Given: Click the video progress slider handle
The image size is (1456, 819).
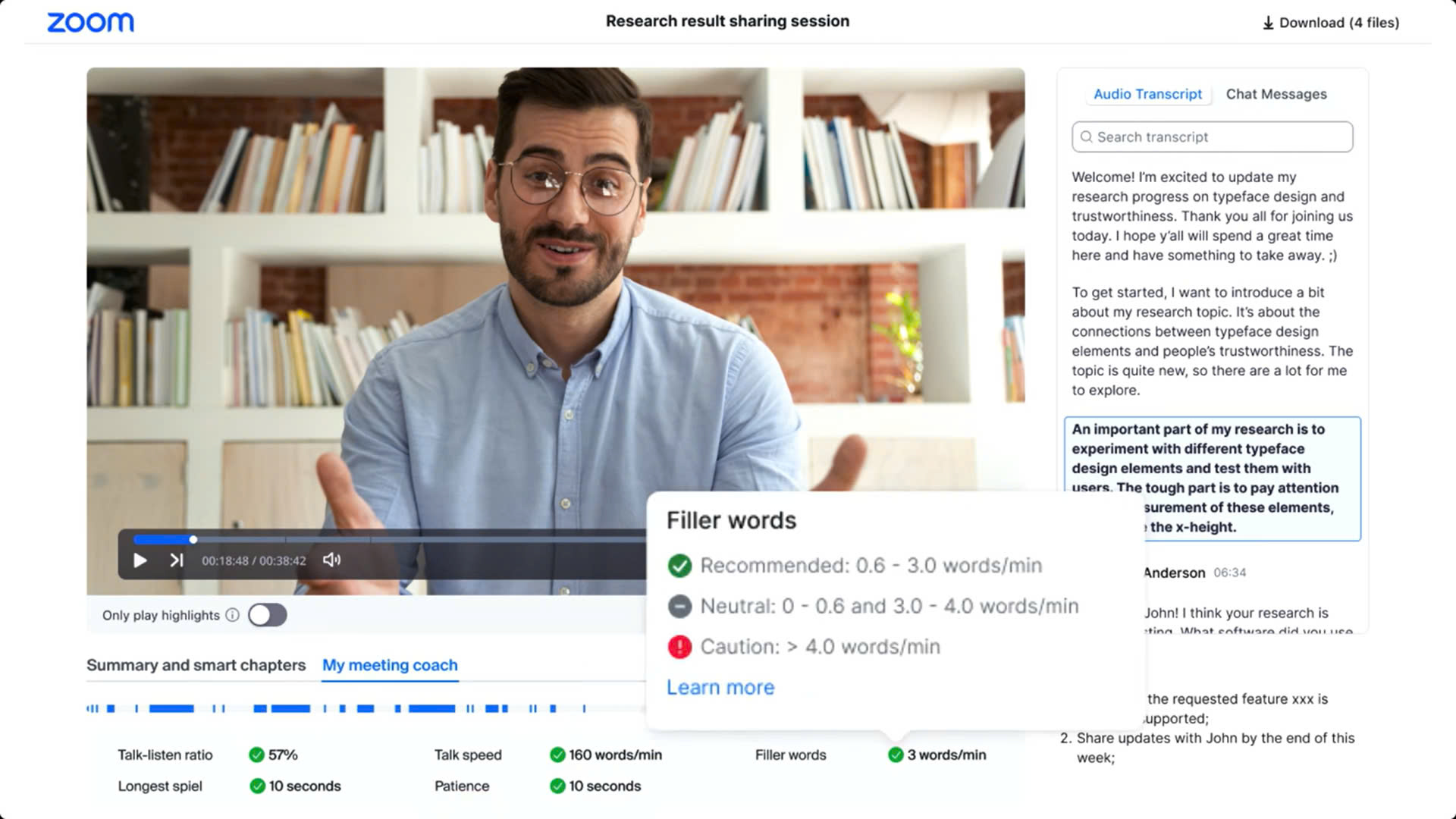Looking at the screenshot, I should tap(193, 539).
